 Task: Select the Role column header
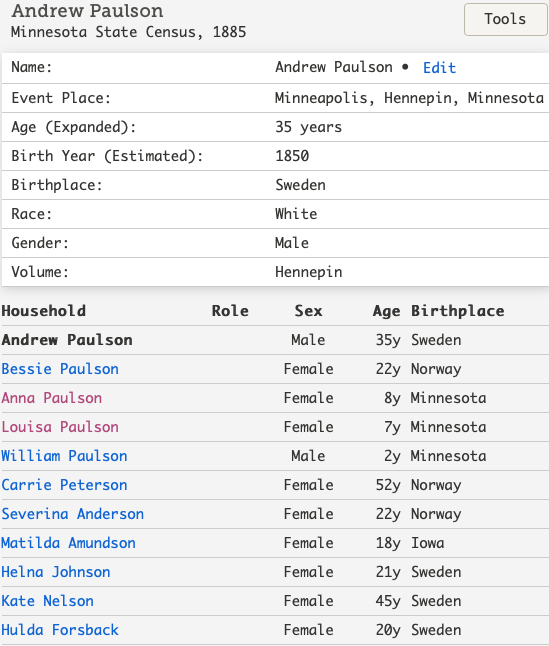230,311
